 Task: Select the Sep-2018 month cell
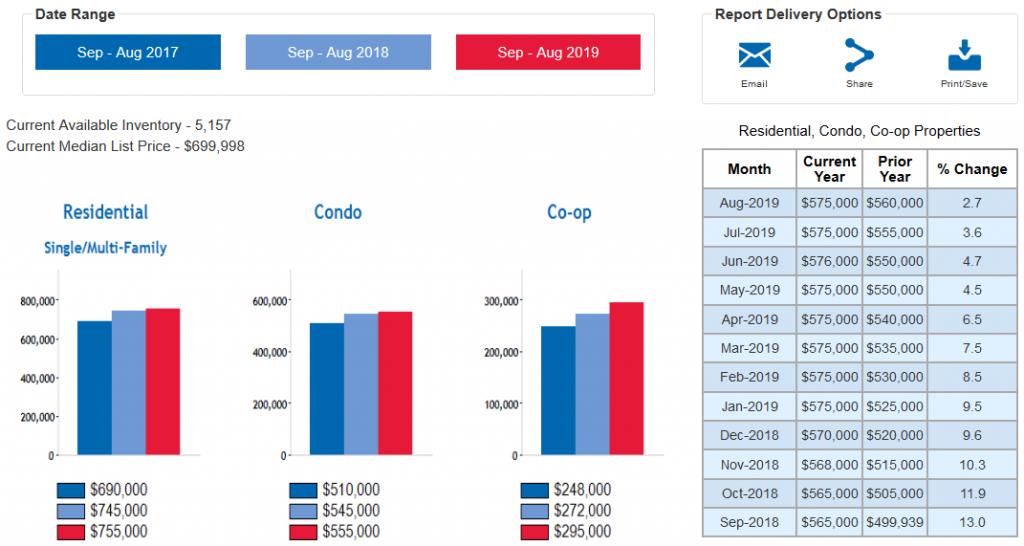pyautogui.click(x=749, y=522)
